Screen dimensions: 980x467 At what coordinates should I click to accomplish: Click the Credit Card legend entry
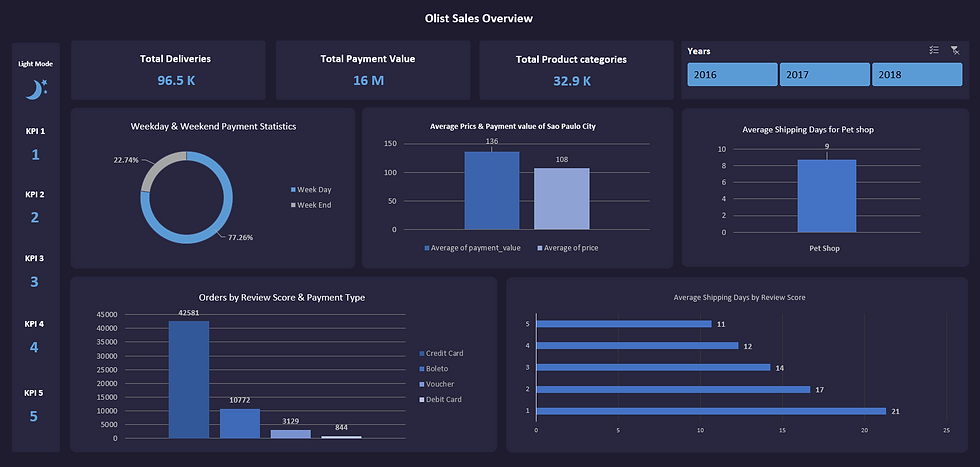pos(441,353)
